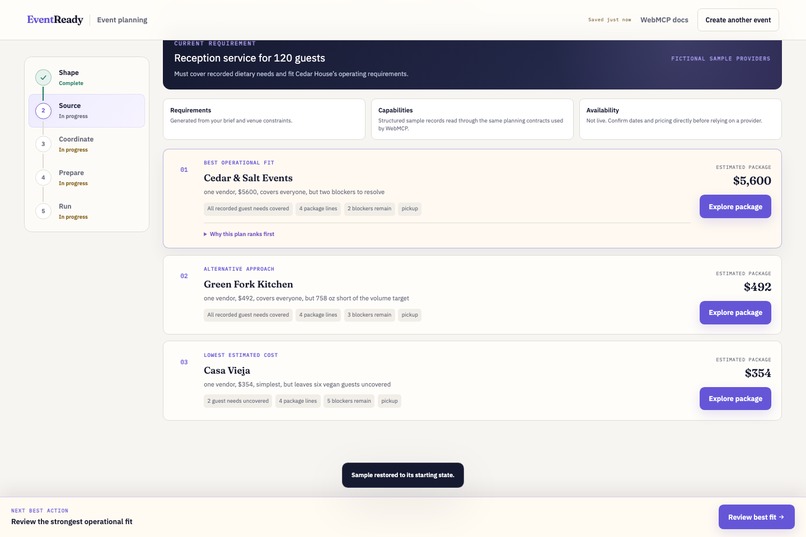Click the Prepare step number 4 circle
Screen dimensions: 806x537
43,177
